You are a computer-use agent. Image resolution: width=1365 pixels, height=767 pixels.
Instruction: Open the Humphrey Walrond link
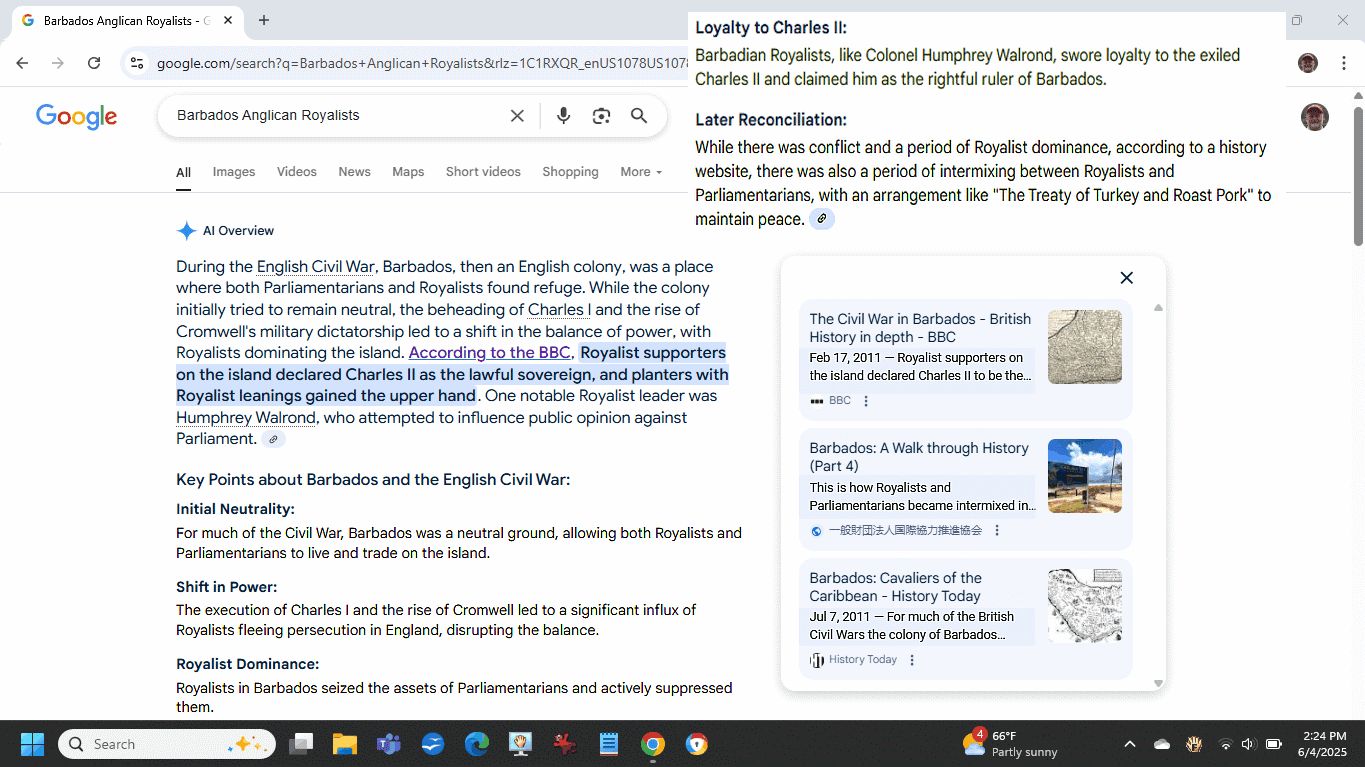tap(246, 418)
